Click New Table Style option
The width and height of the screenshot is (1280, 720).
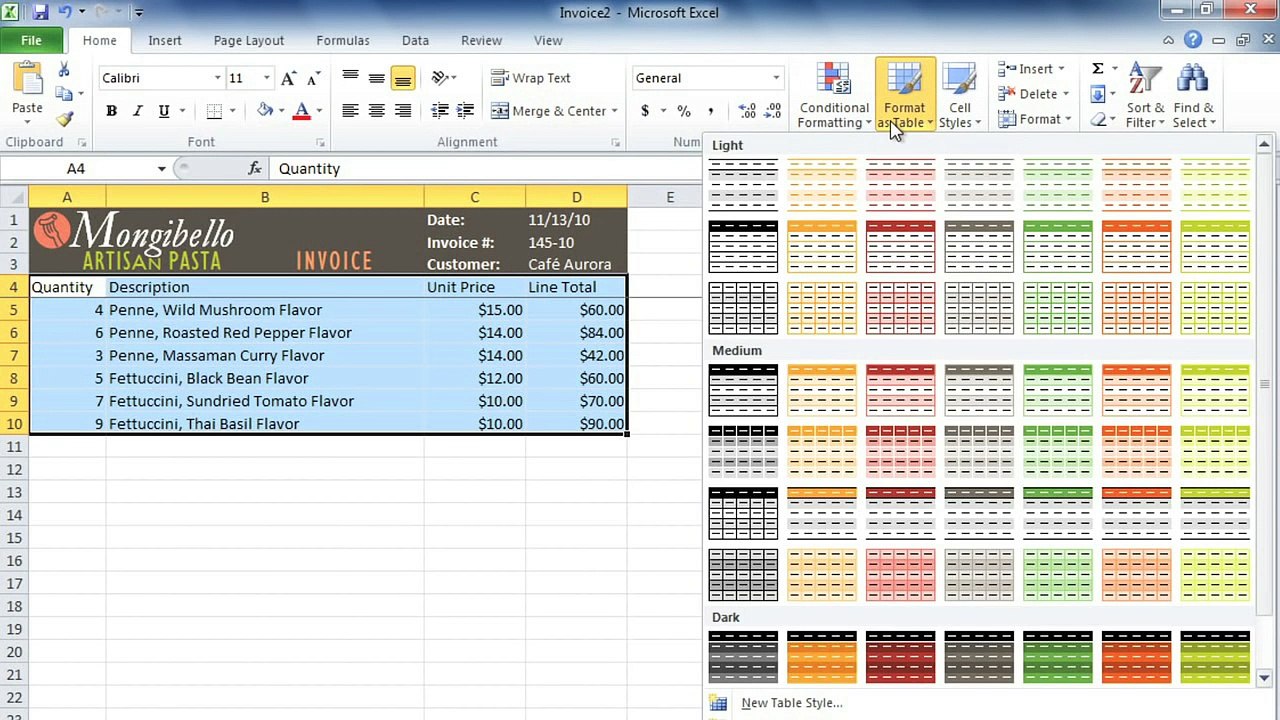click(791, 703)
